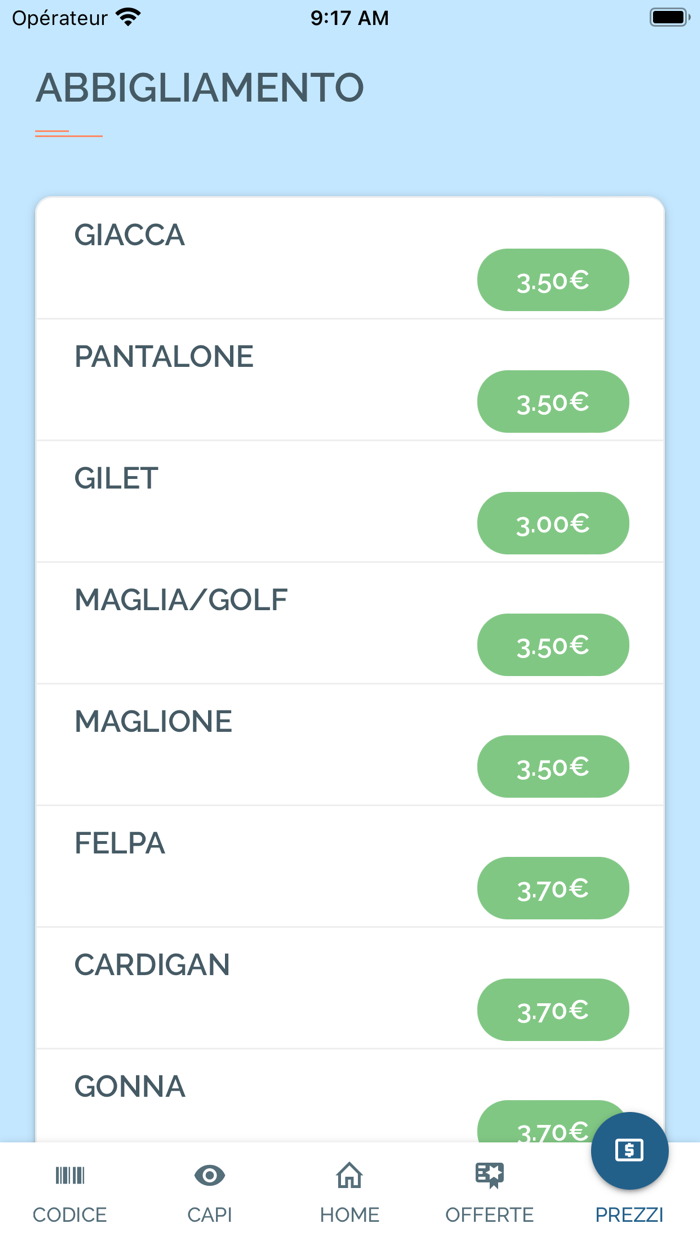
Task: Tap the floating money button
Action: click(x=629, y=1150)
